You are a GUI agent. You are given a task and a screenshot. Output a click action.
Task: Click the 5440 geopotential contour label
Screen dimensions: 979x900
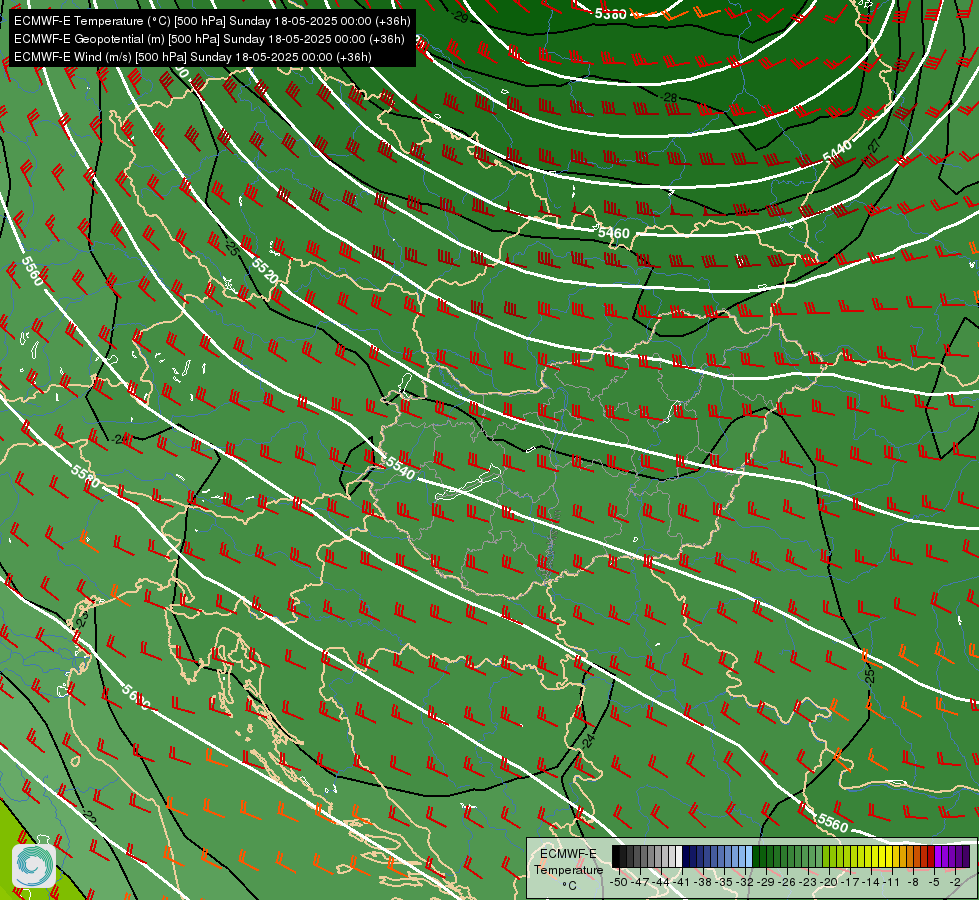pyautogui.click(x=837, y=151)
